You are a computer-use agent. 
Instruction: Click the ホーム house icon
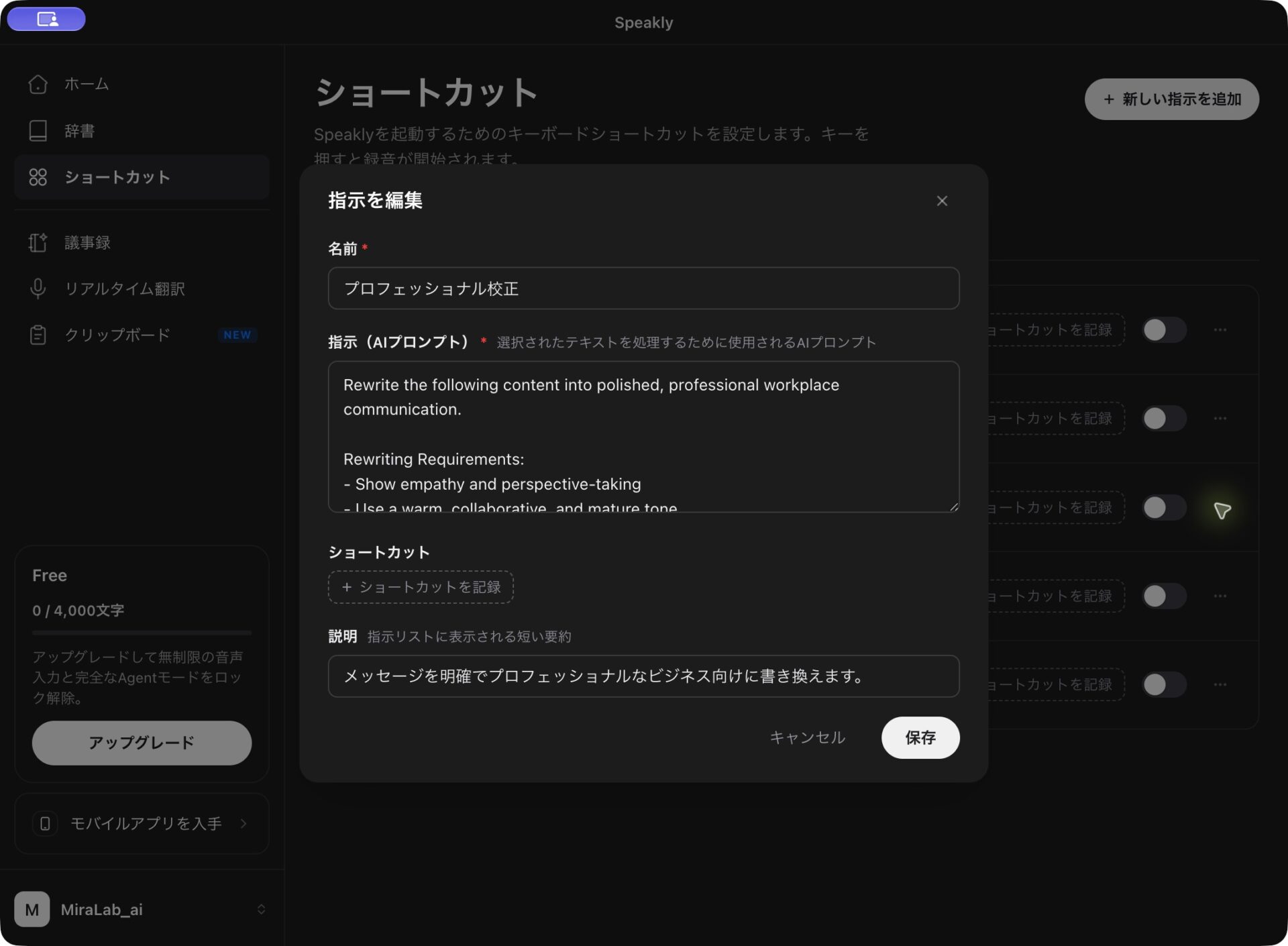click(x=38, y=84)
